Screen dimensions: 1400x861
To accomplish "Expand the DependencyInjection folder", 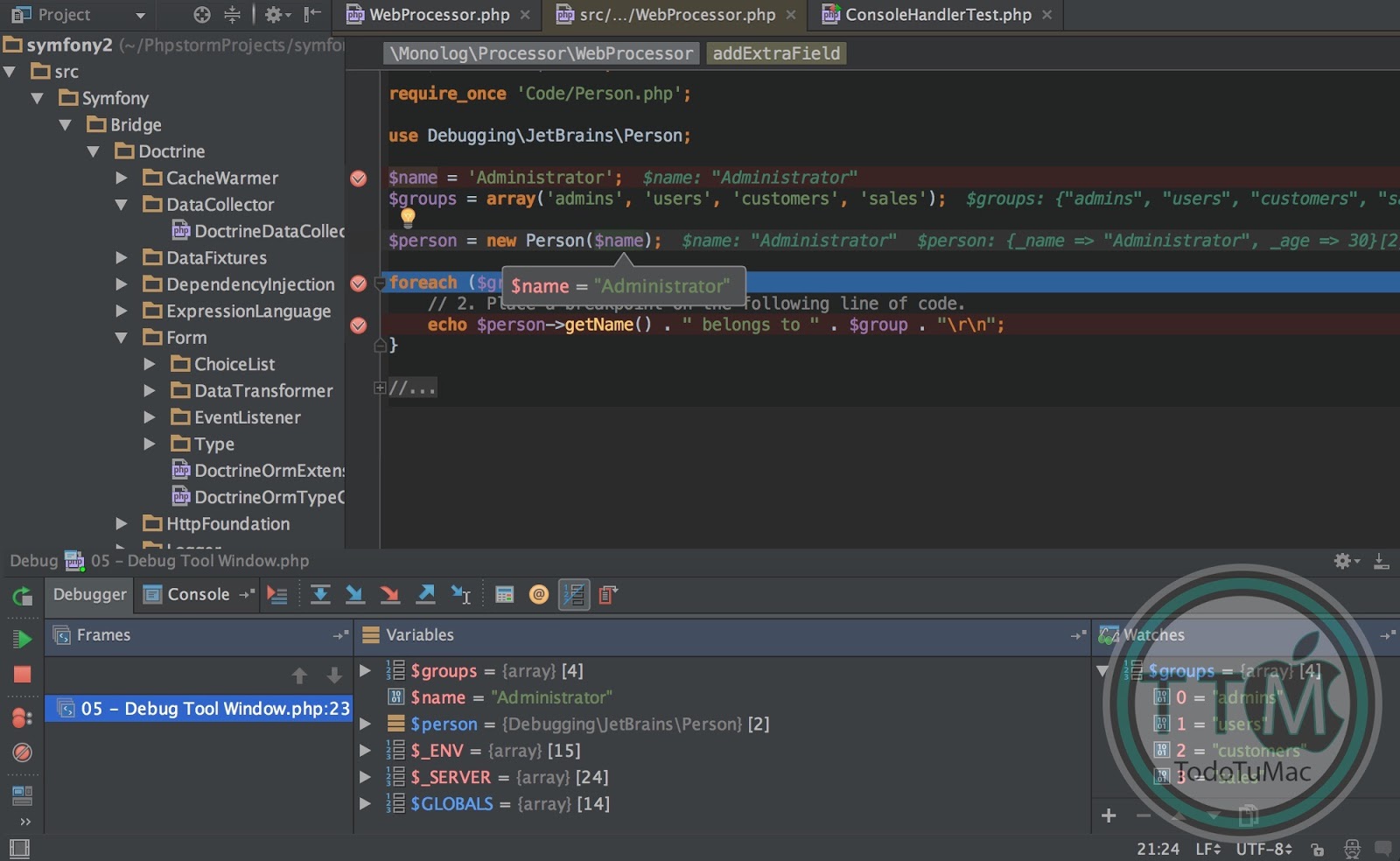I will [122, 284].
